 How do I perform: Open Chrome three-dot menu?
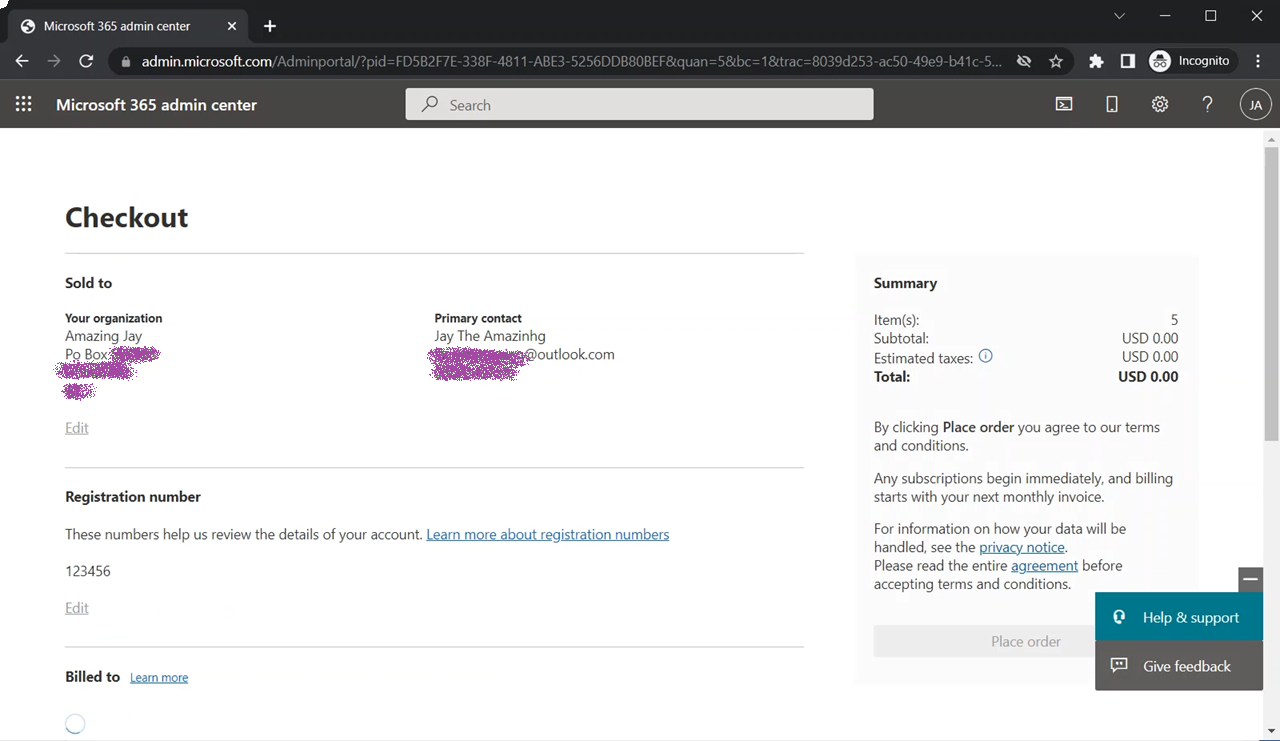1258,61
